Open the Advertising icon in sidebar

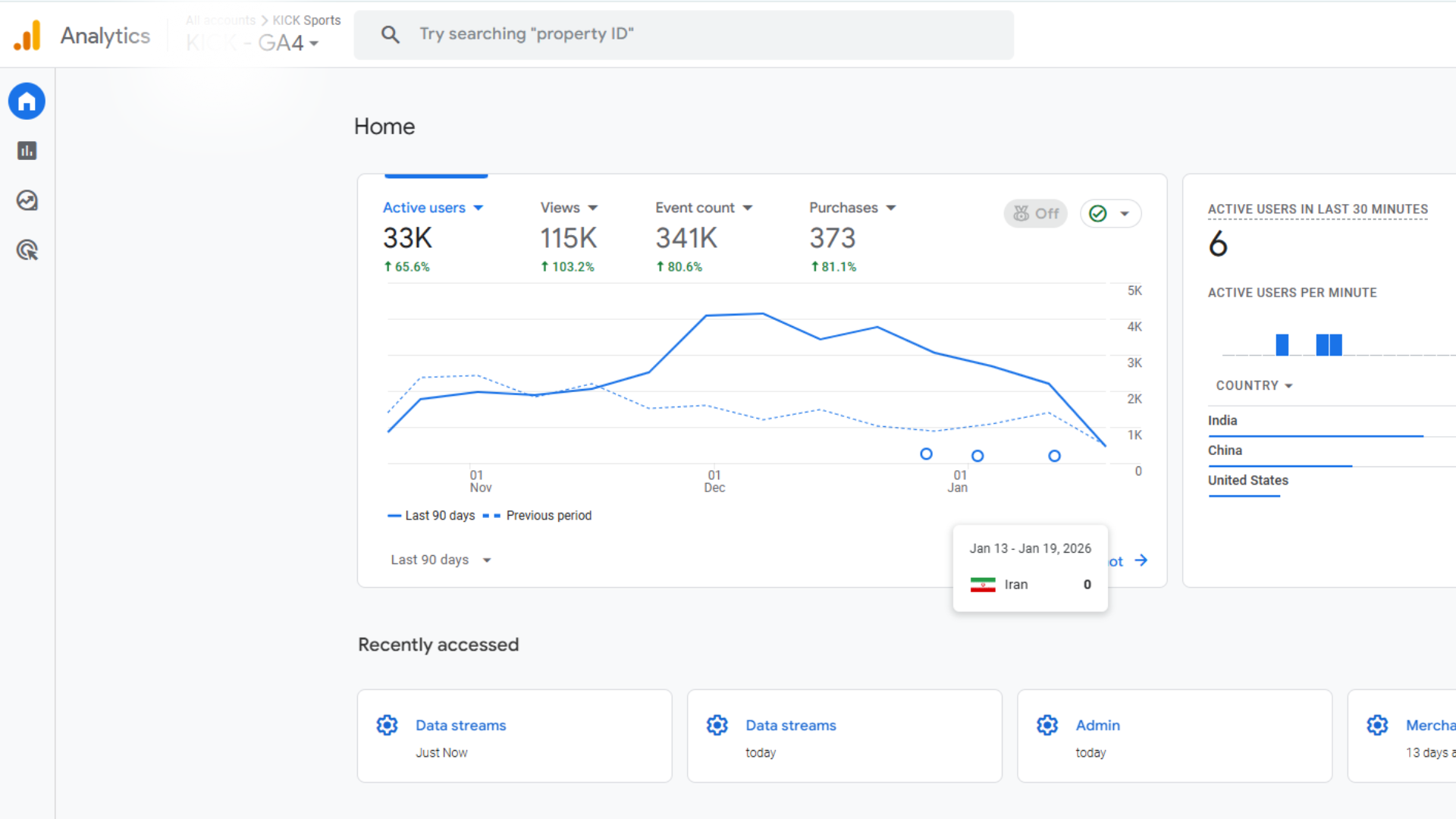tap(27, 250)
